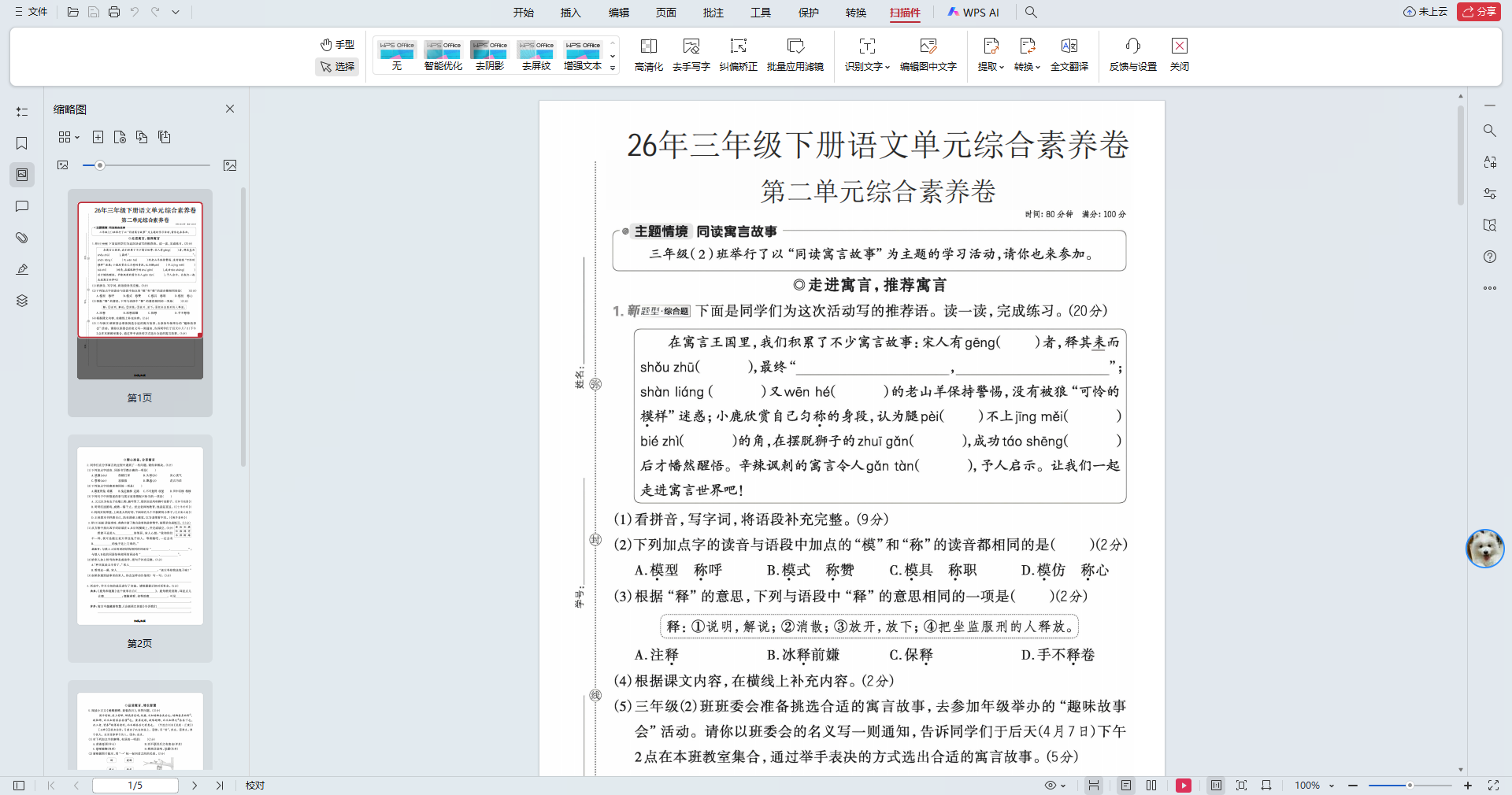Click the 反馈与设置 icon
Viewport: 1512px width, 795px height.
(x=1132, y=54)
